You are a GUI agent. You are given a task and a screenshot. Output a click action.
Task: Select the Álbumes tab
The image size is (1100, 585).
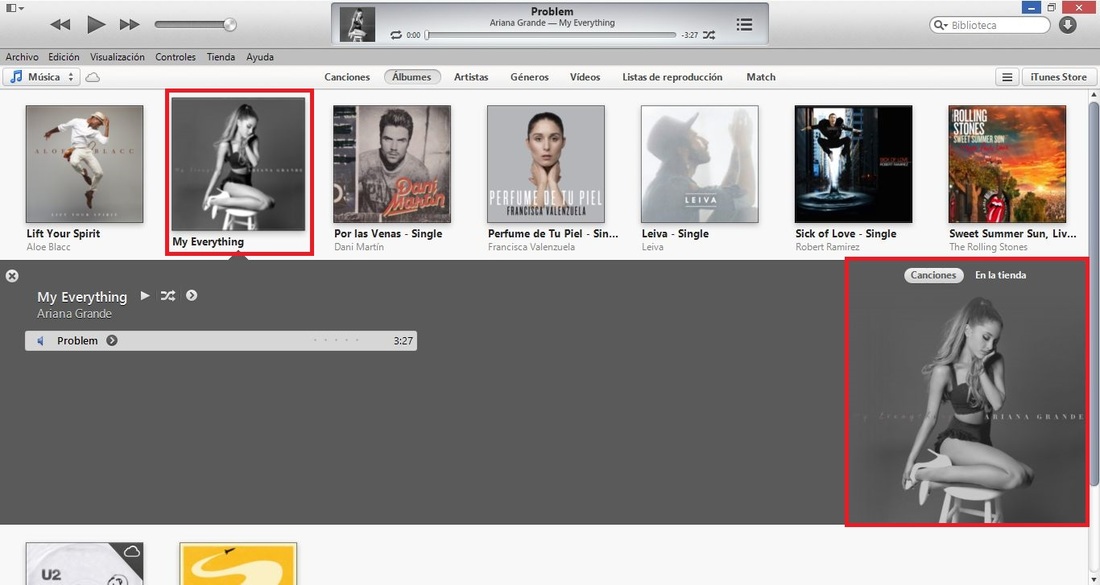click(x=412, y=77)
